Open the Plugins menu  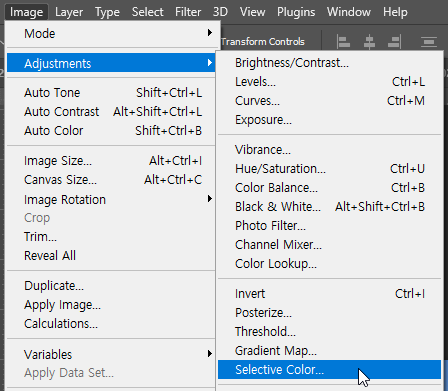coord(296,12)
